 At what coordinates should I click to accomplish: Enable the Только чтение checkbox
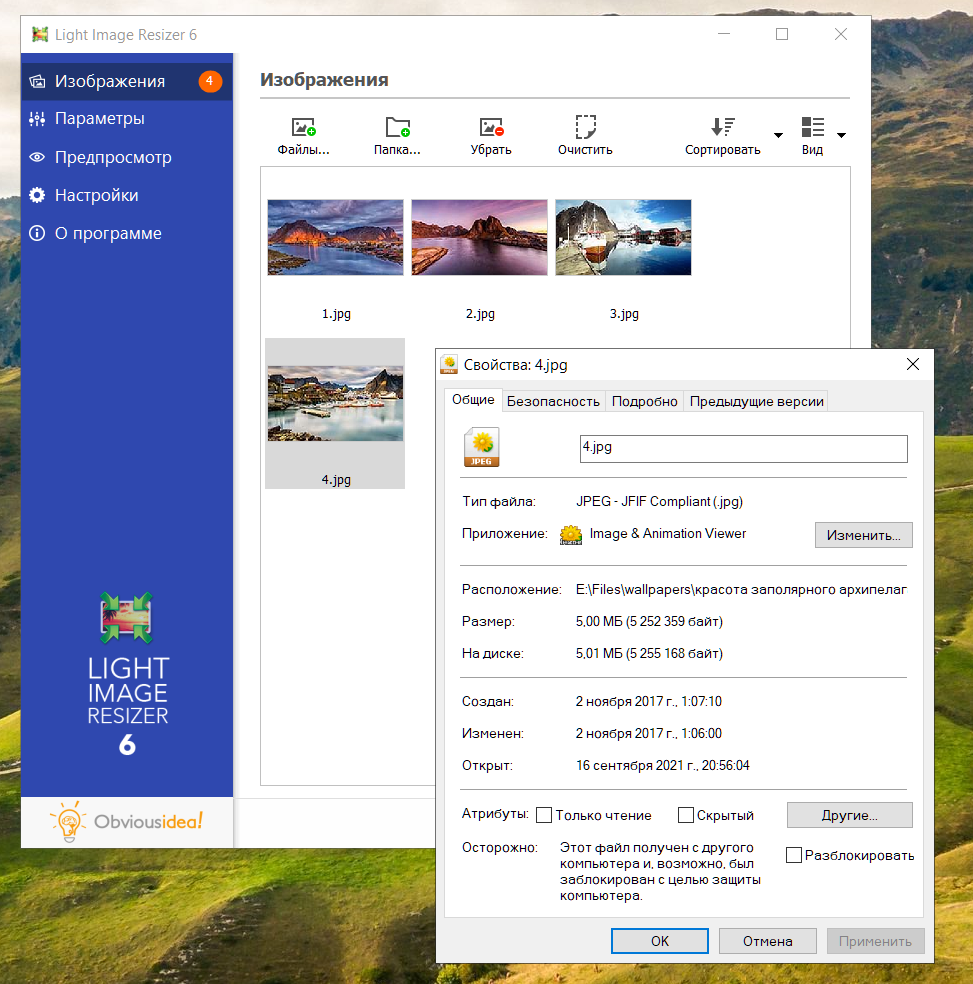544,815
